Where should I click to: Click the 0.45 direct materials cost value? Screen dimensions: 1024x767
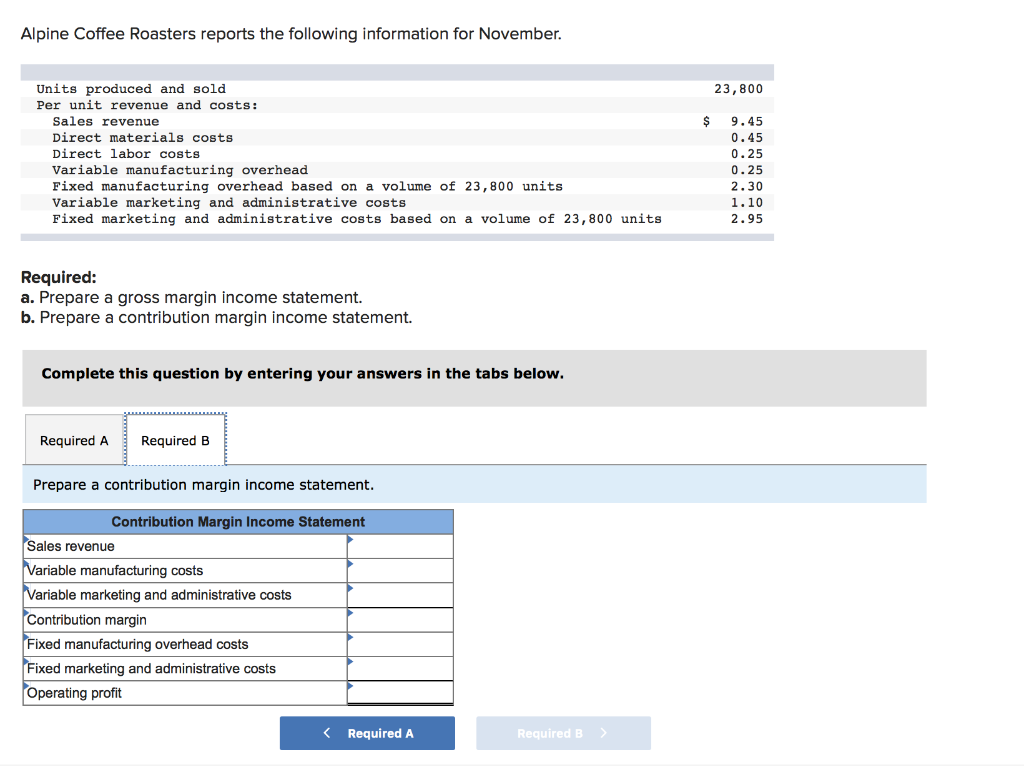pyautogui.click(x=746, y=138)
